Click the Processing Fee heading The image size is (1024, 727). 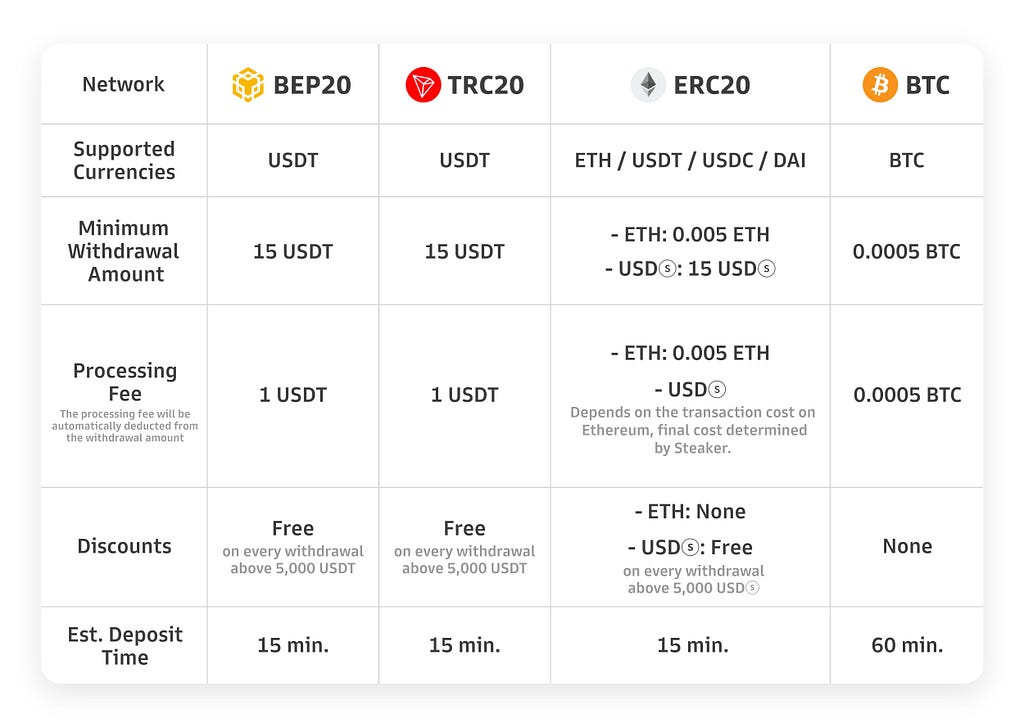125,382
